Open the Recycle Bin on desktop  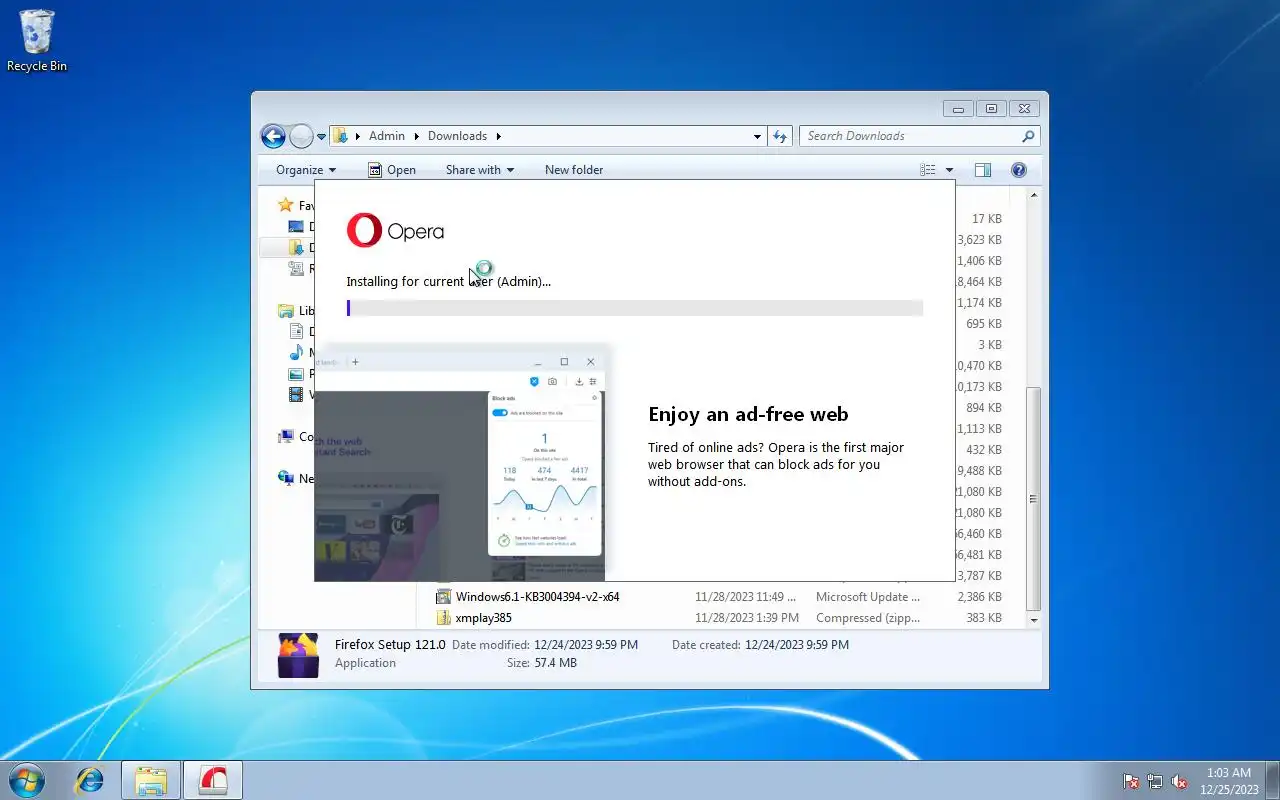37,41
